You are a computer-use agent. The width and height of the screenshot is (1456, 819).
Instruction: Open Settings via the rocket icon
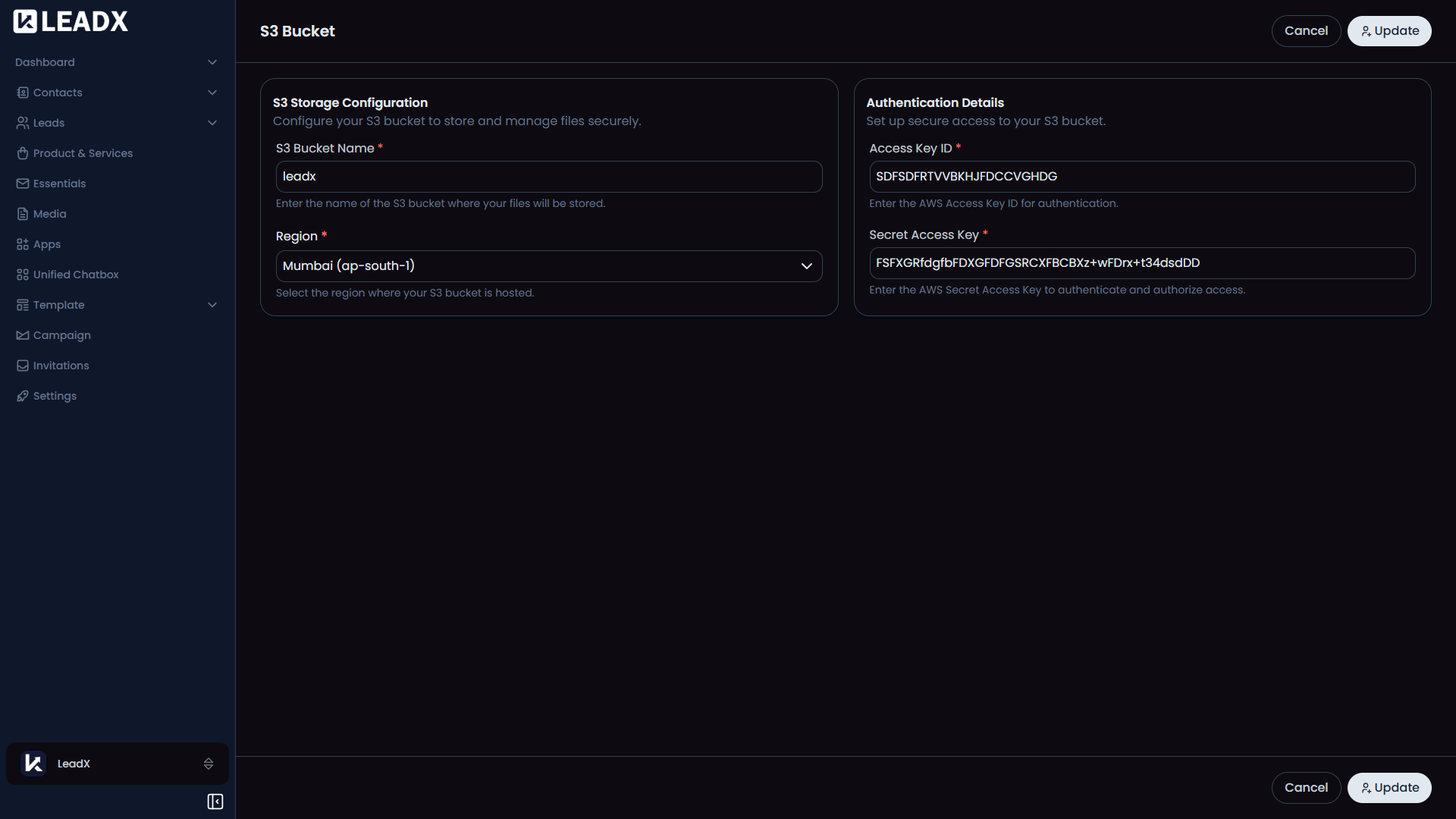pos(23,395)
